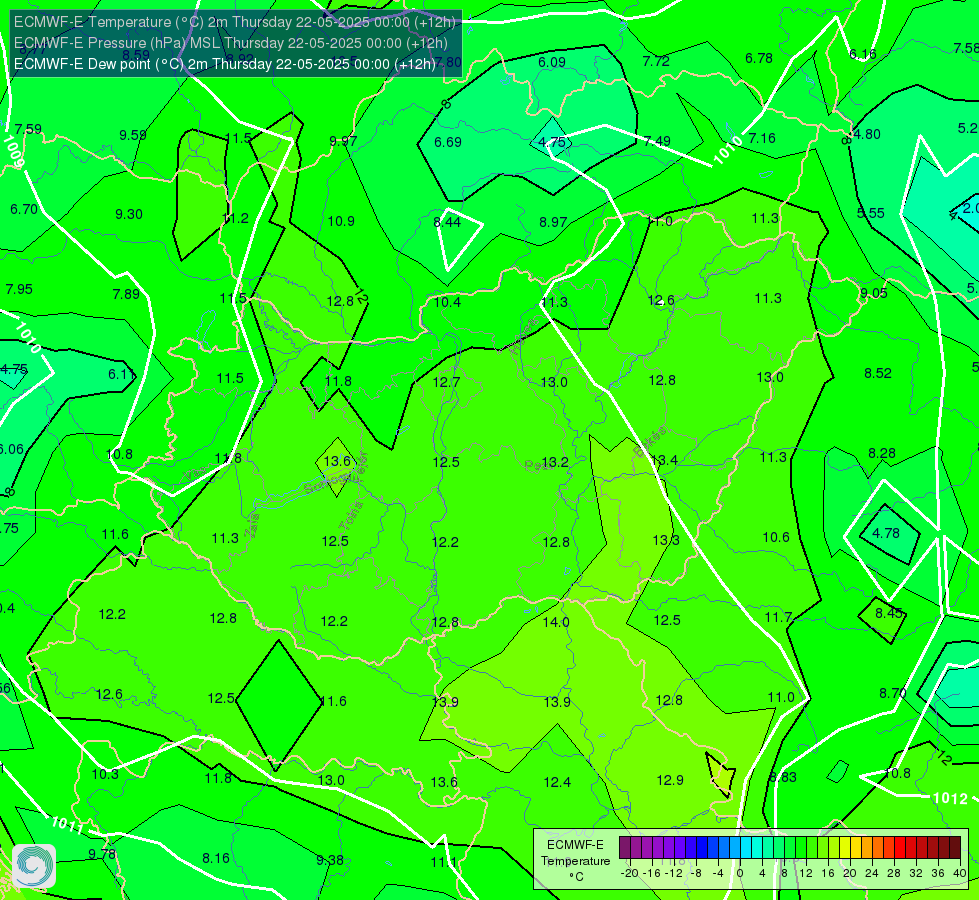Click the 6.78 temperature value
The height and width of the screenshot is (900, 979).
(x=759, y=58)
